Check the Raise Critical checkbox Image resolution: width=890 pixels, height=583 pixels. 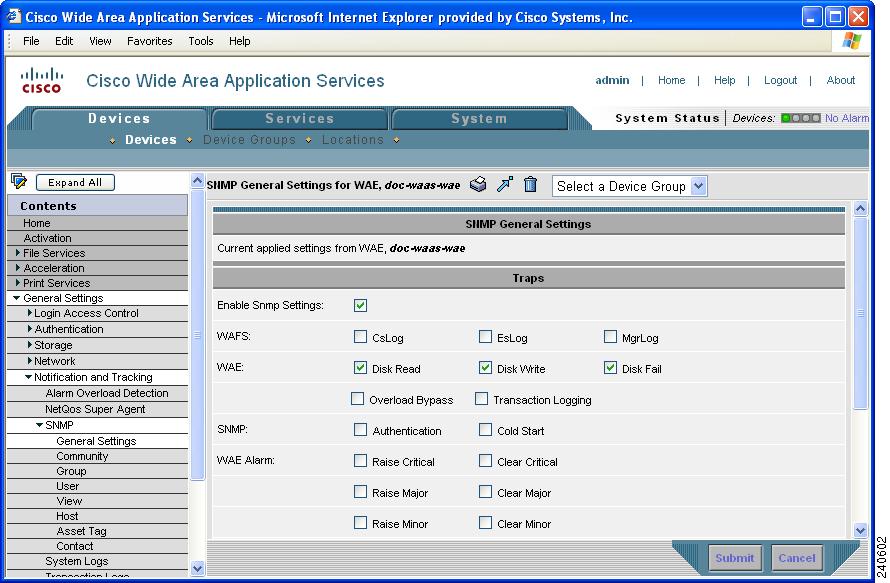pos(360,460)
